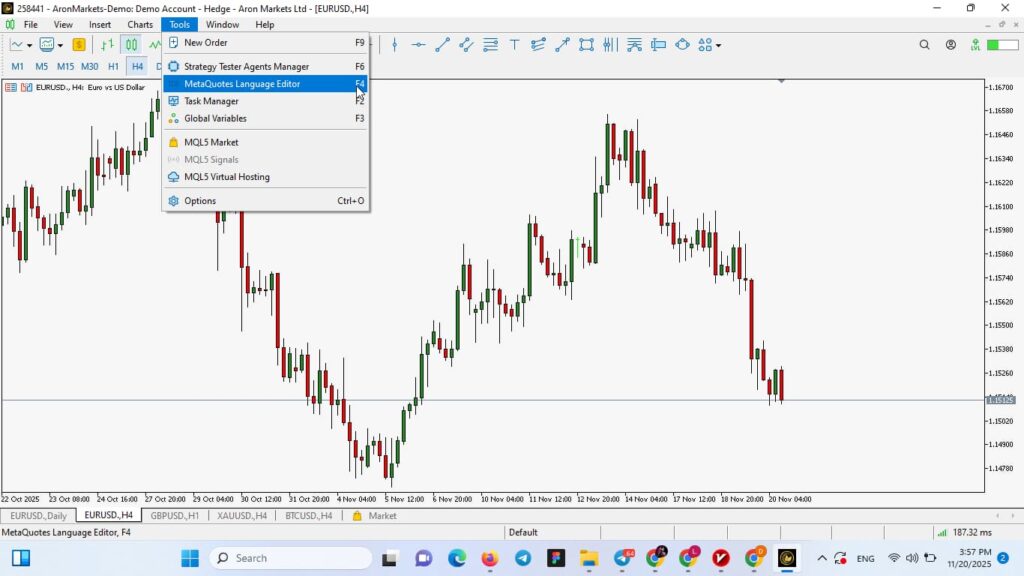Open the account profile icon
Viewport: 1024px width, 576px height.
point(950,45)
